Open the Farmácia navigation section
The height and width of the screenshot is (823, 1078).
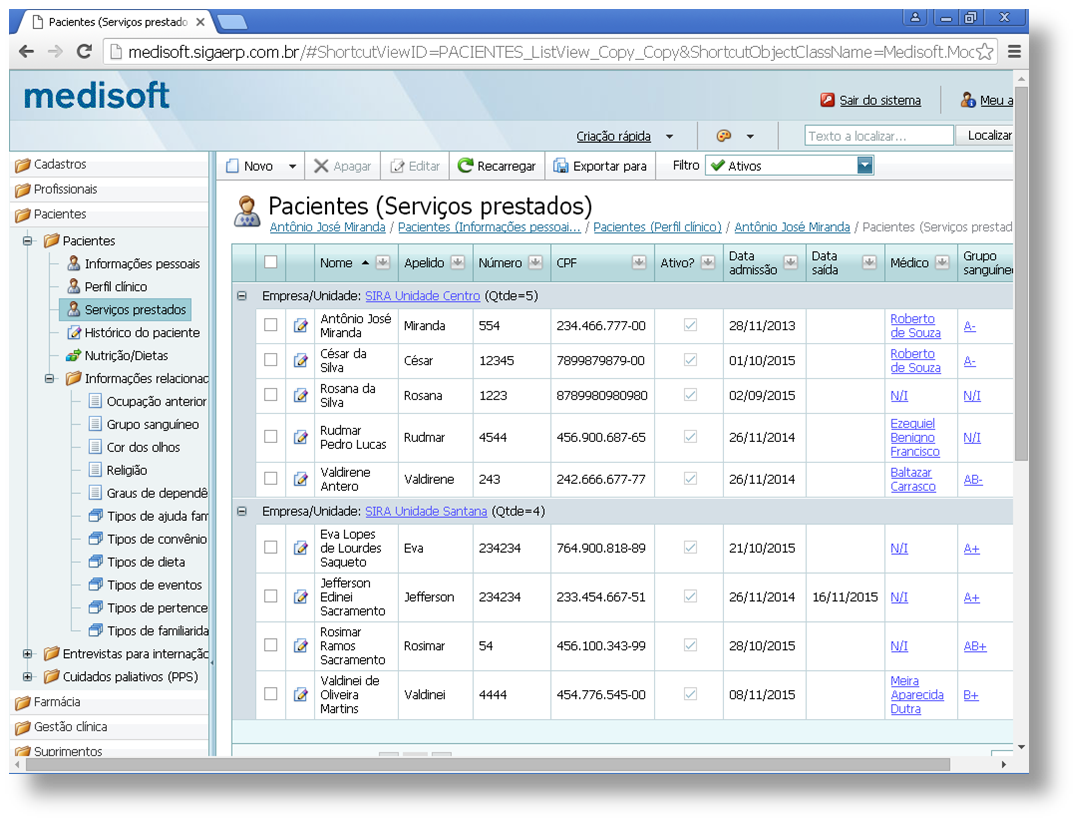click(57, 702)
